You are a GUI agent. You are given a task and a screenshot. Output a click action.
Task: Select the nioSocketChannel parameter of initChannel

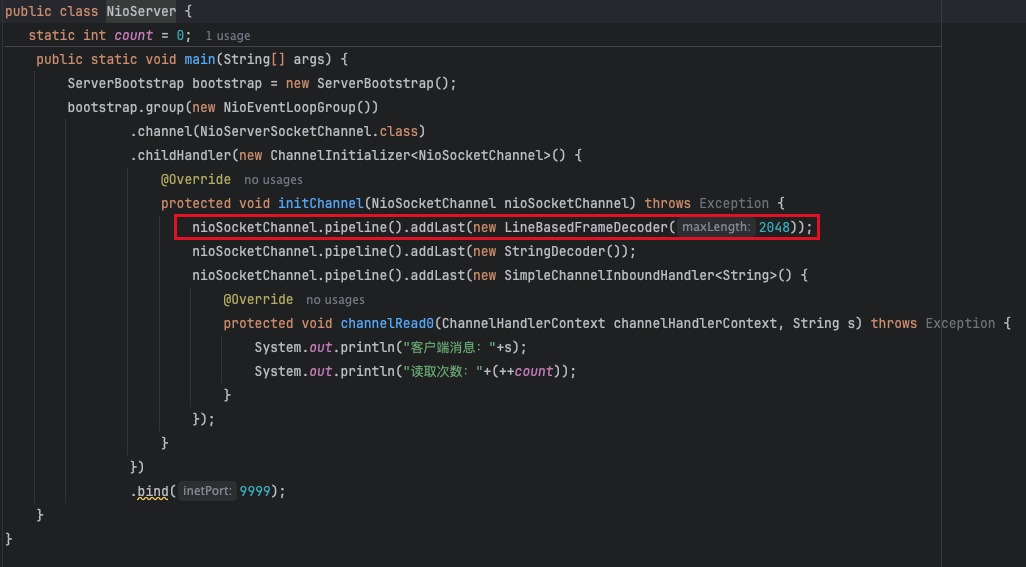(x=566, y=203)
